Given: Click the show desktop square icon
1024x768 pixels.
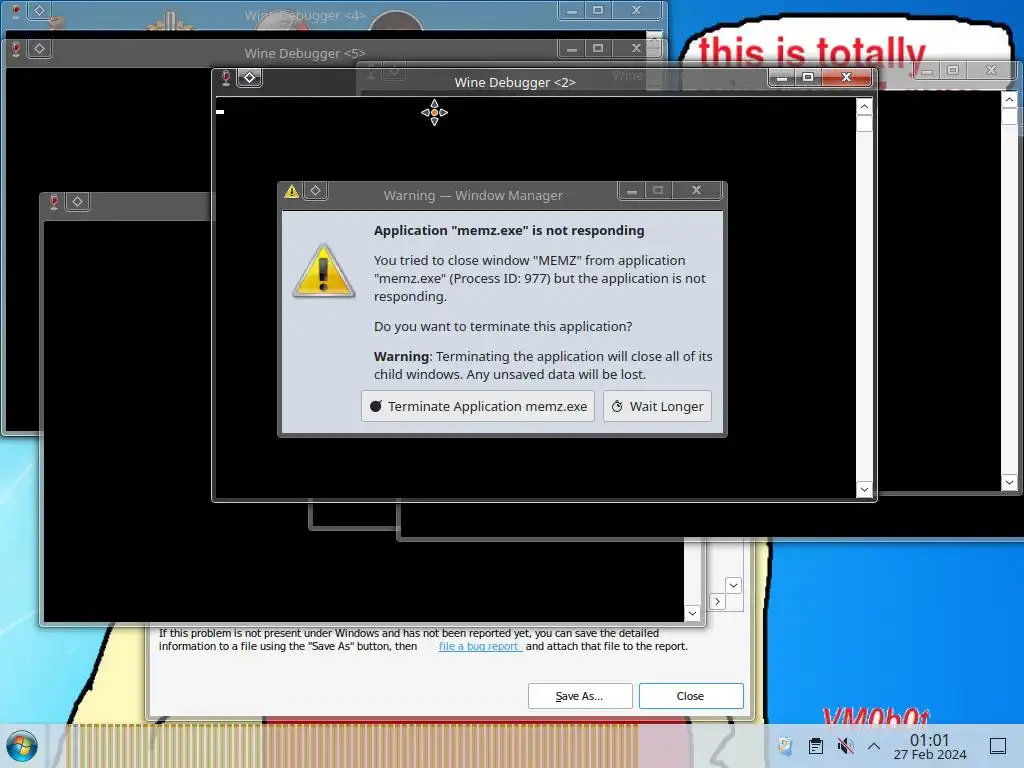Looking at the screenshot, I should click(x=998, y=746).
